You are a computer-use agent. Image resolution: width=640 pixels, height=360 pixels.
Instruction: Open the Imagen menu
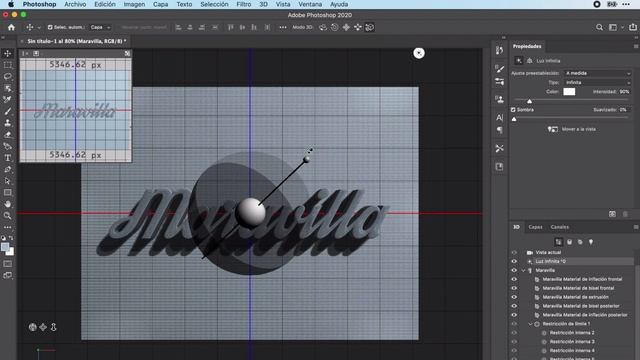pyautogui.click(x=134, y=4)
